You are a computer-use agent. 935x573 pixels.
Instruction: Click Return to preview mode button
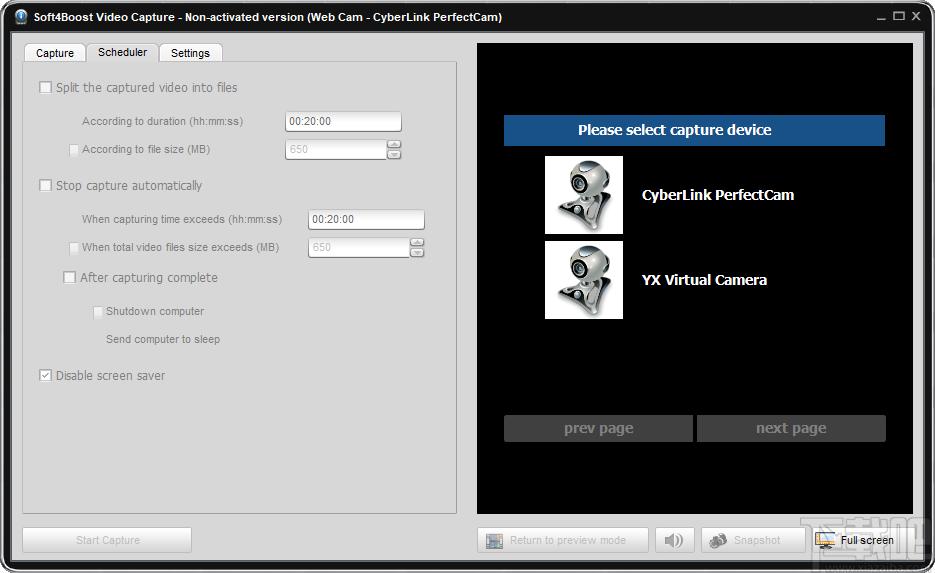[x=562, y=540]
